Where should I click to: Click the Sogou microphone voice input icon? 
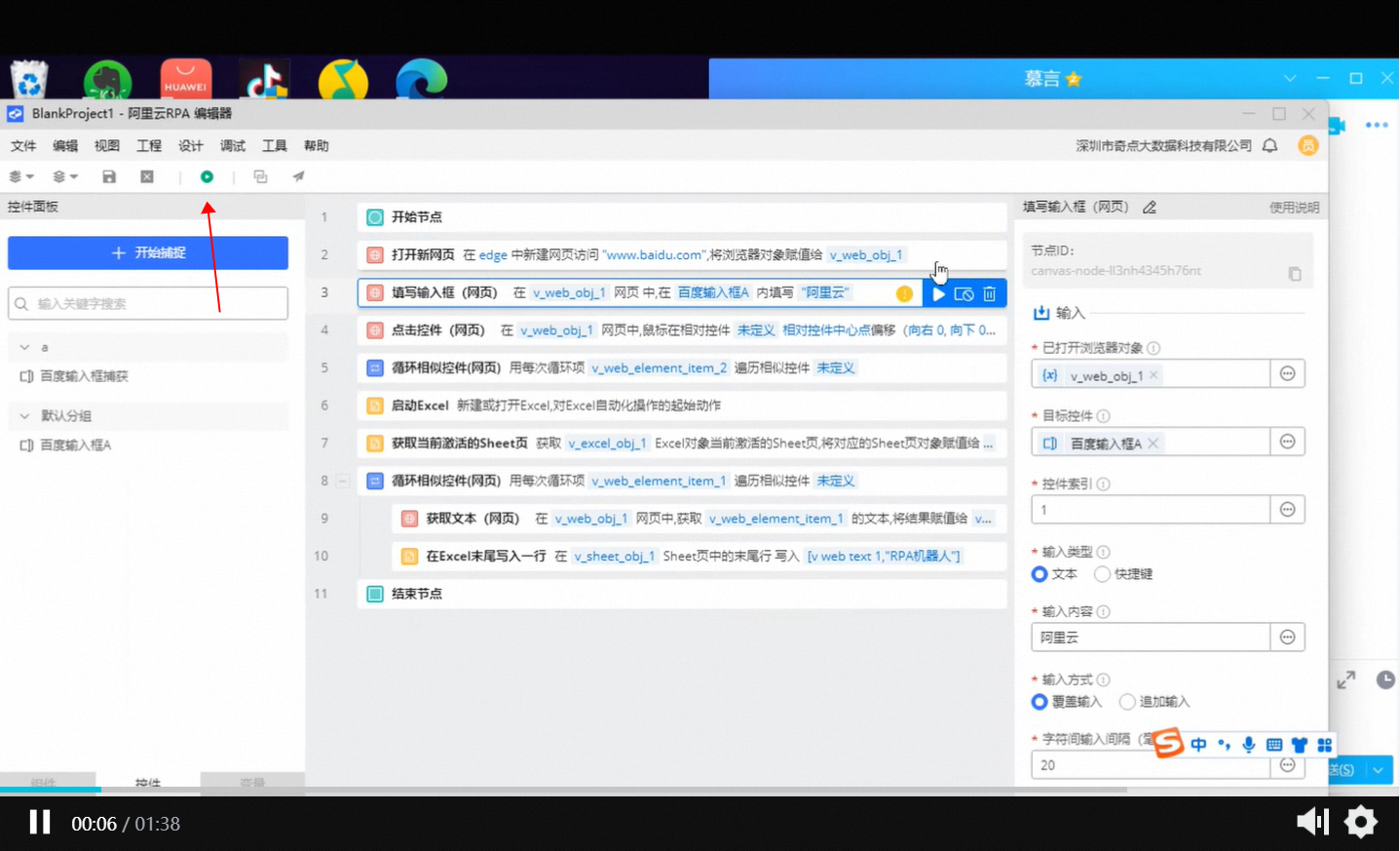point(1248,745)
